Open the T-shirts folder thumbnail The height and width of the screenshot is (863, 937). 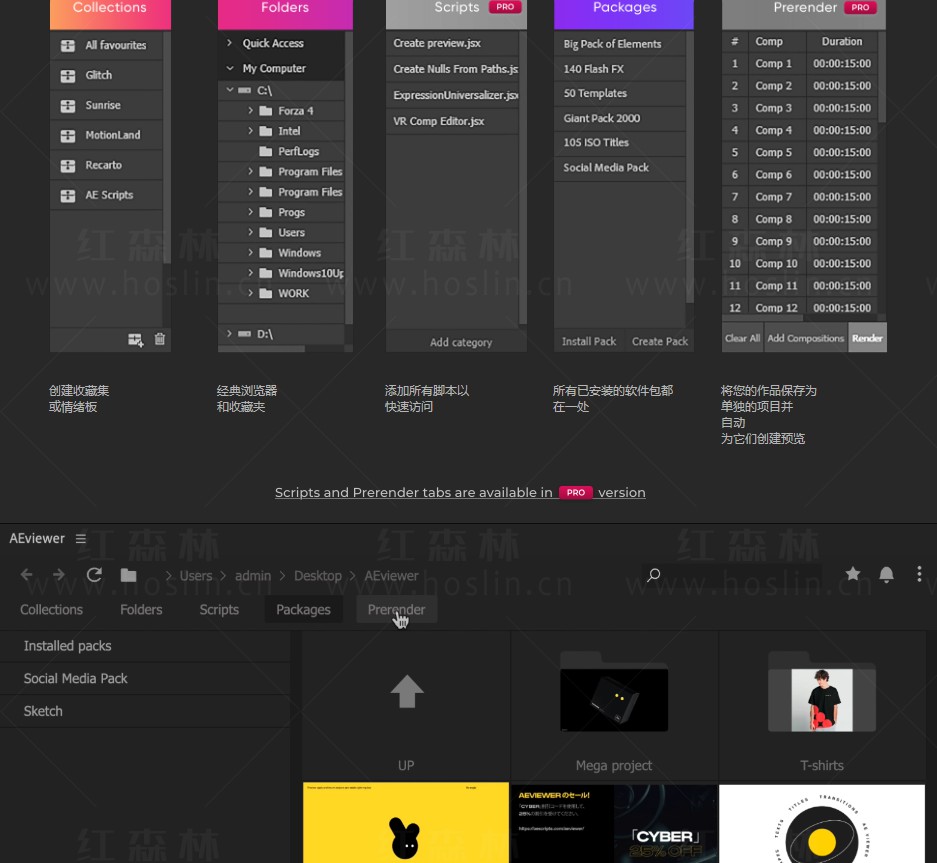[822, 691]
